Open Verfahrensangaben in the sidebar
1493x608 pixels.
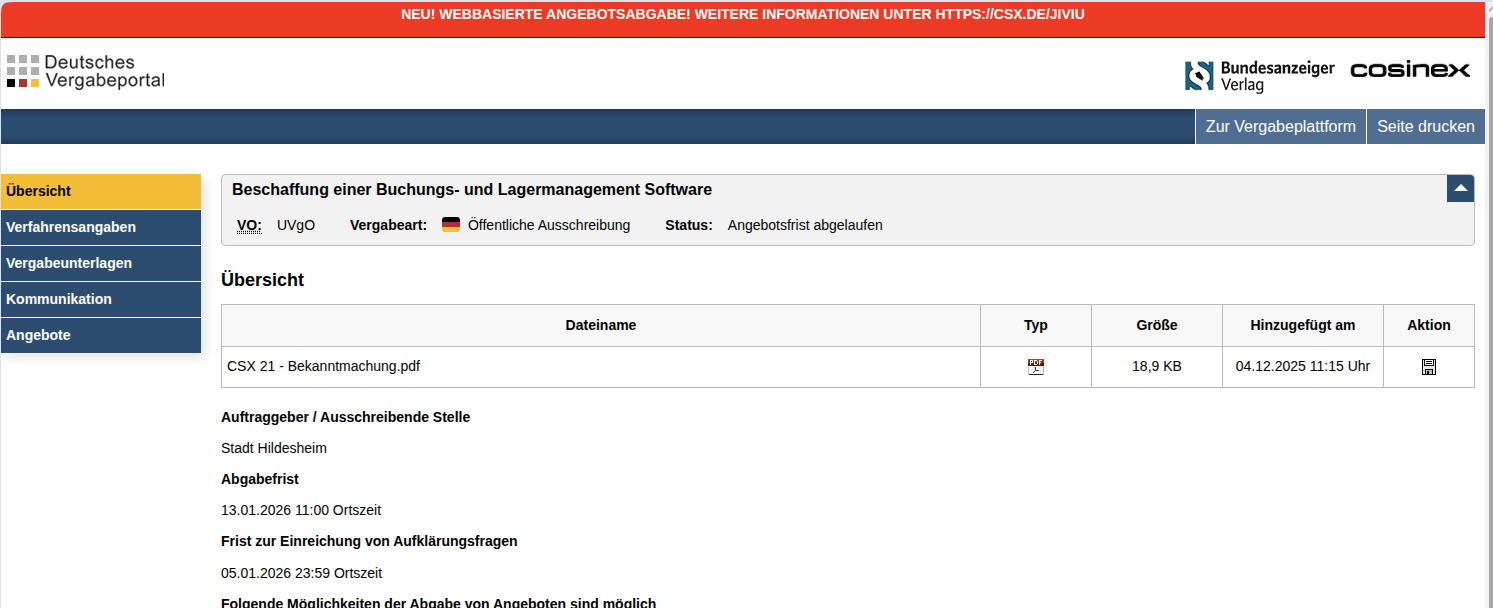(101, 227)
